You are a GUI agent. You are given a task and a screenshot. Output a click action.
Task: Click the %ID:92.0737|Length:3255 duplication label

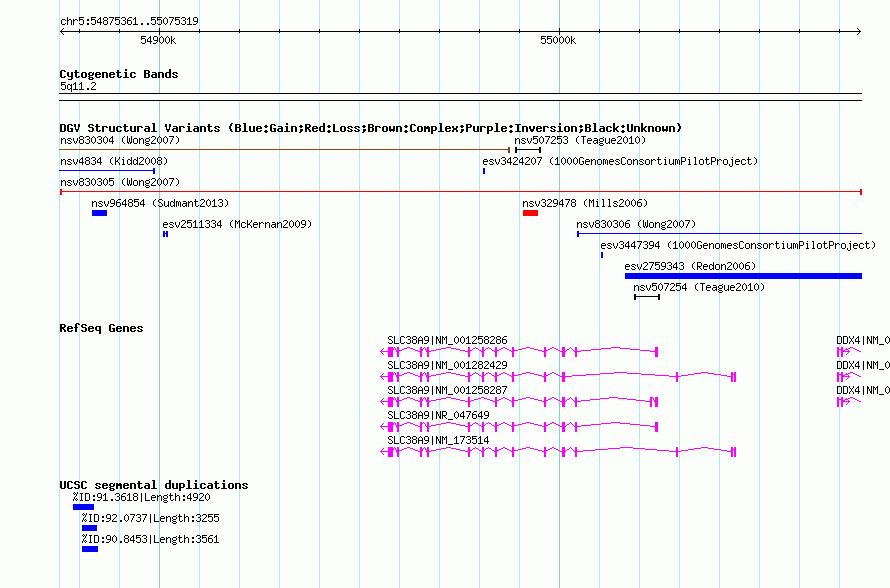[150, 519]
